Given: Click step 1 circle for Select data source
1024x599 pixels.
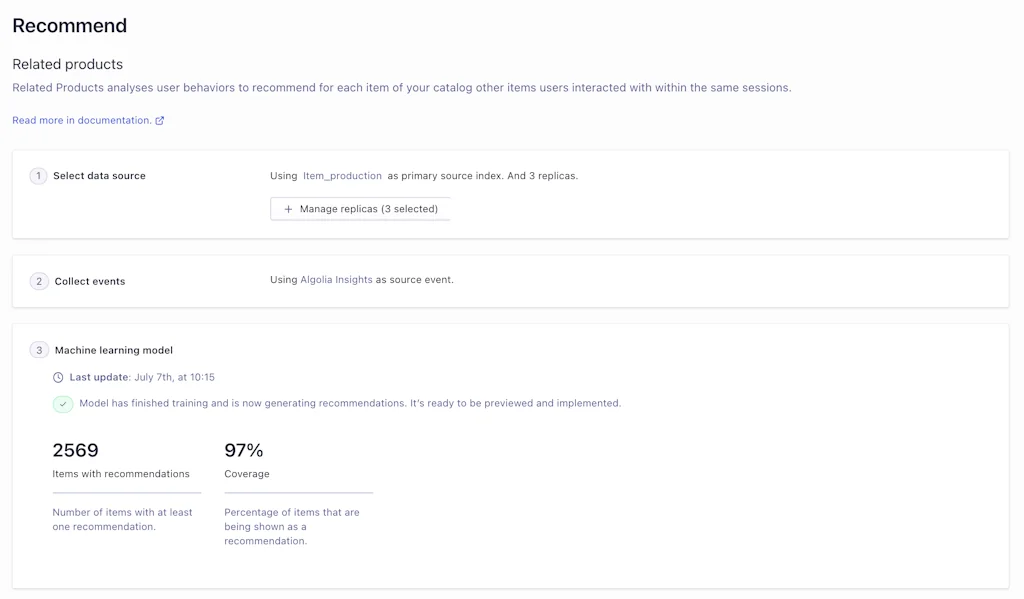Looking at the screenshot, I should click(x=38, y=175).
